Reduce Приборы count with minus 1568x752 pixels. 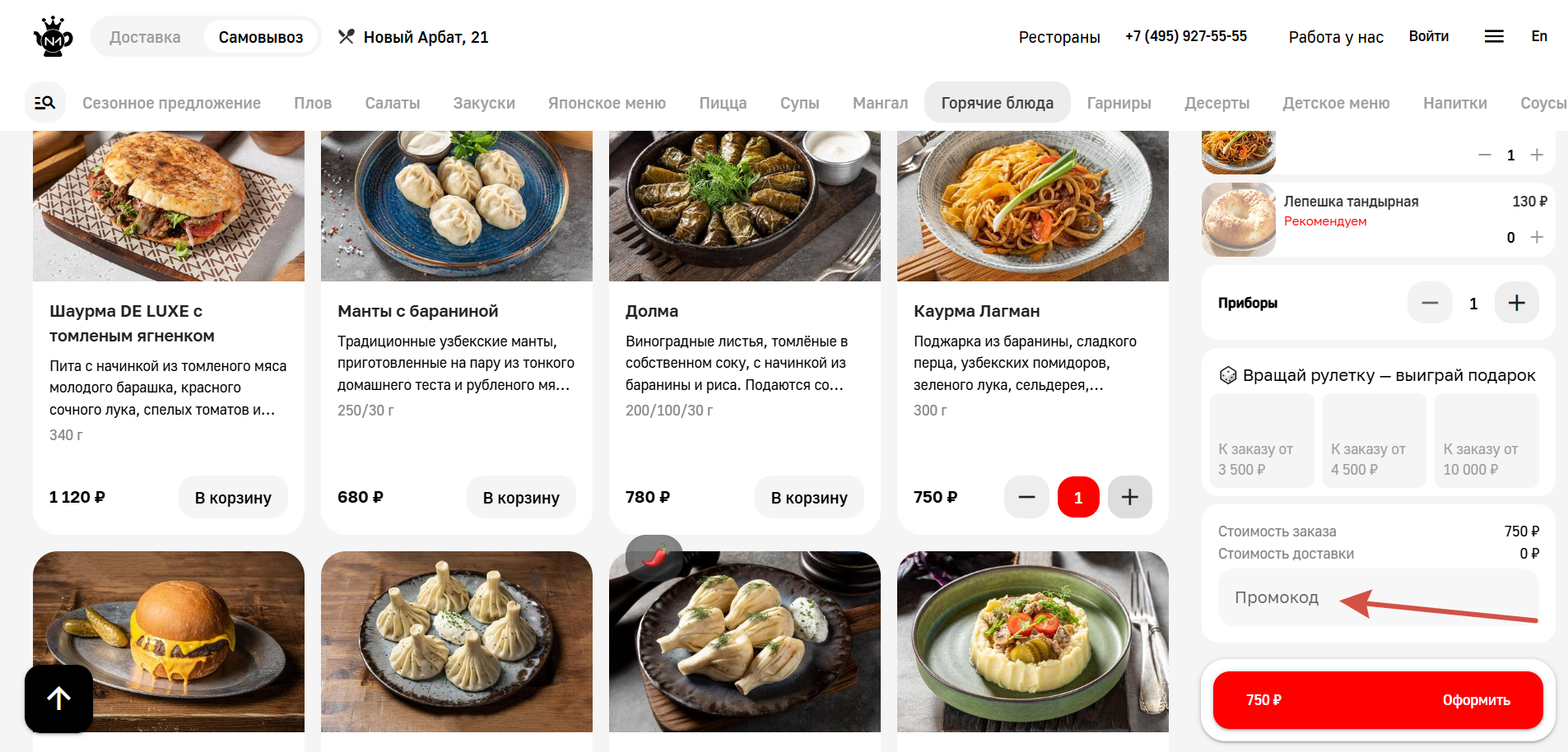[x=1430, y=303]
